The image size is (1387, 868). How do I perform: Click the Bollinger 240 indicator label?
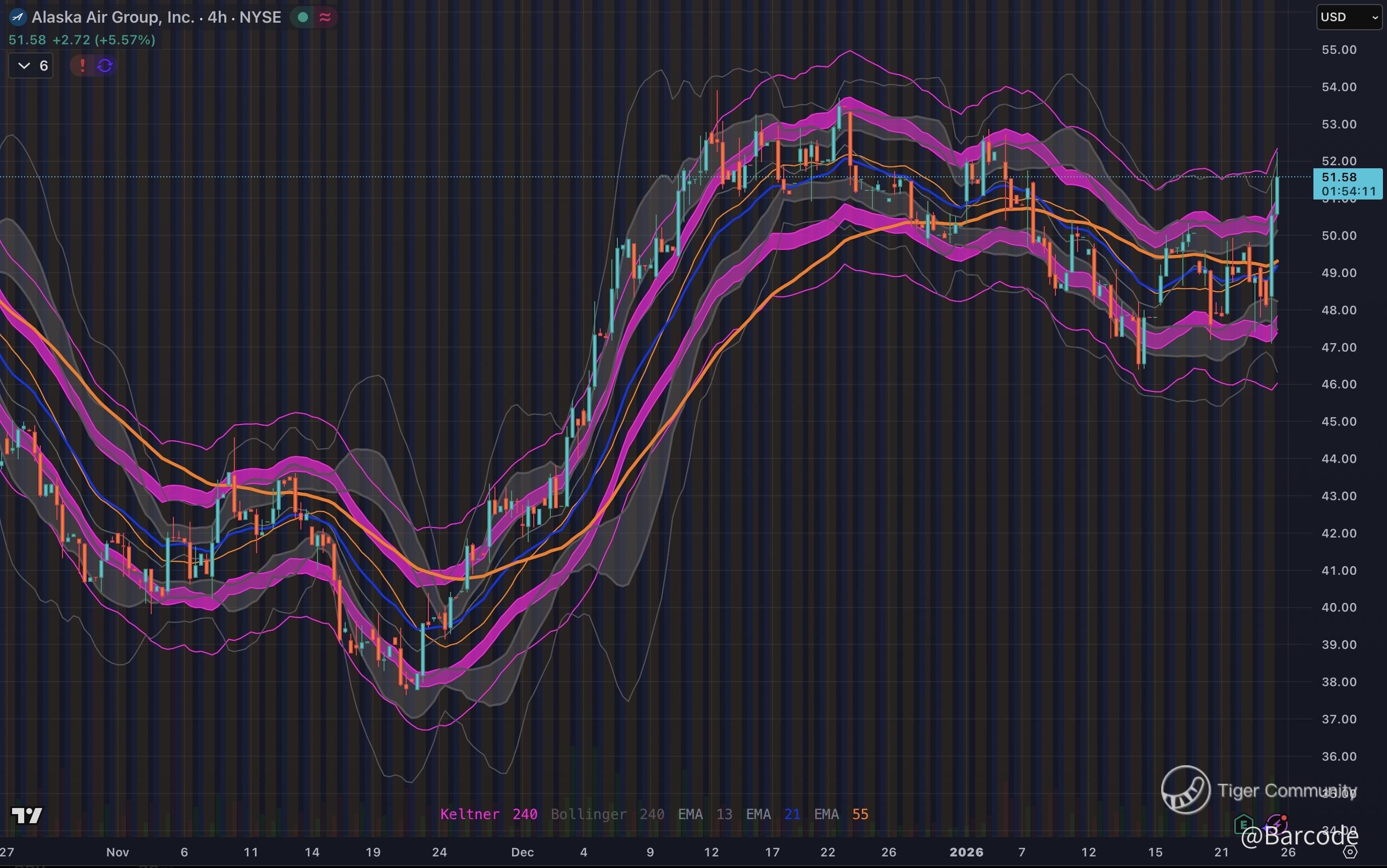607,814
